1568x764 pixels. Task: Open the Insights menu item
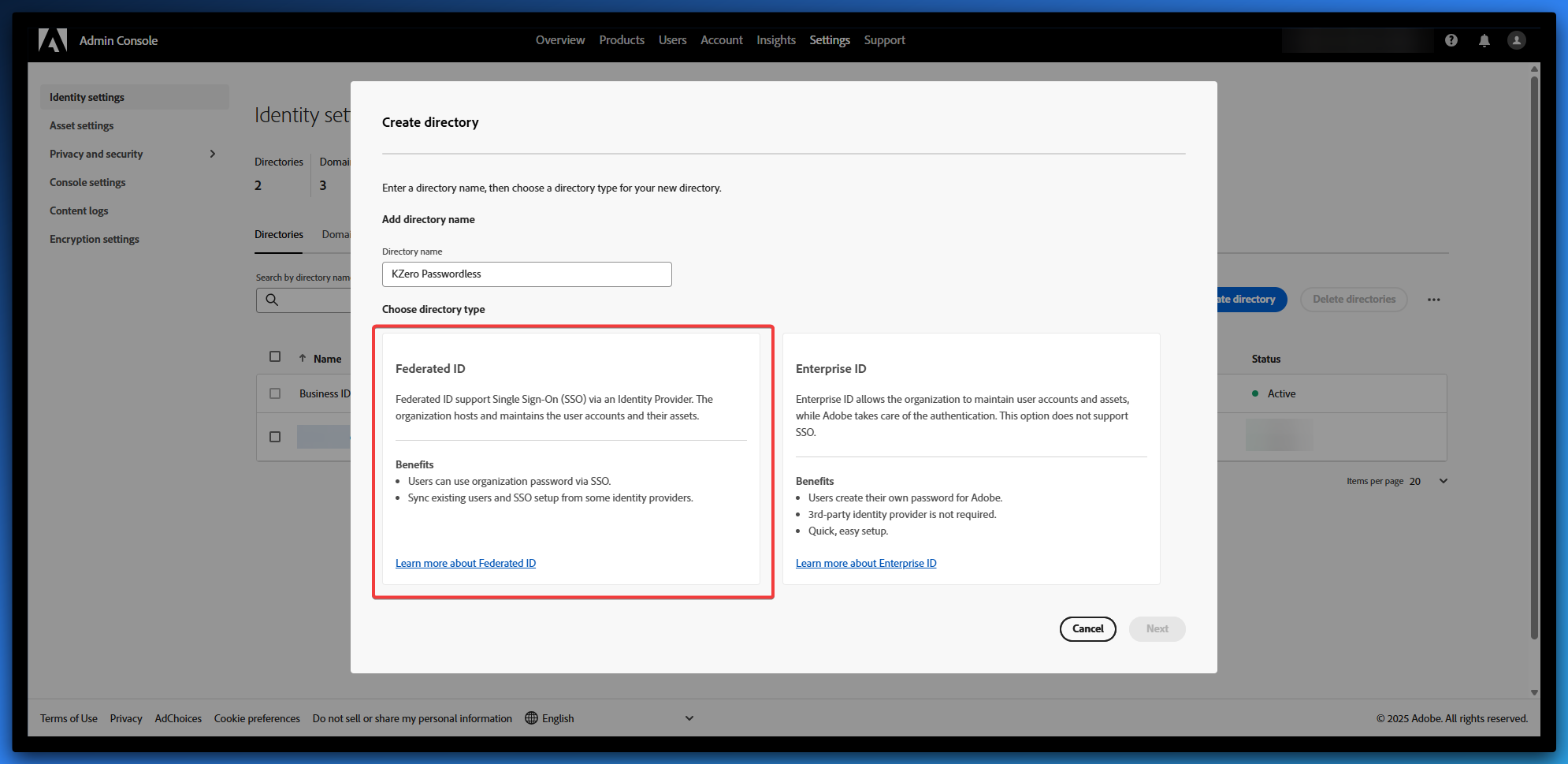point(775,40)
